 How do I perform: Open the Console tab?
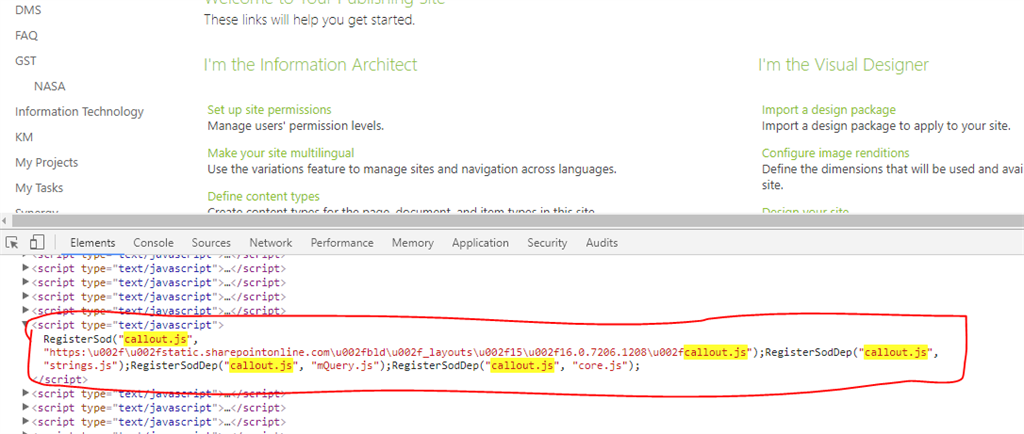tap(153, 243)
